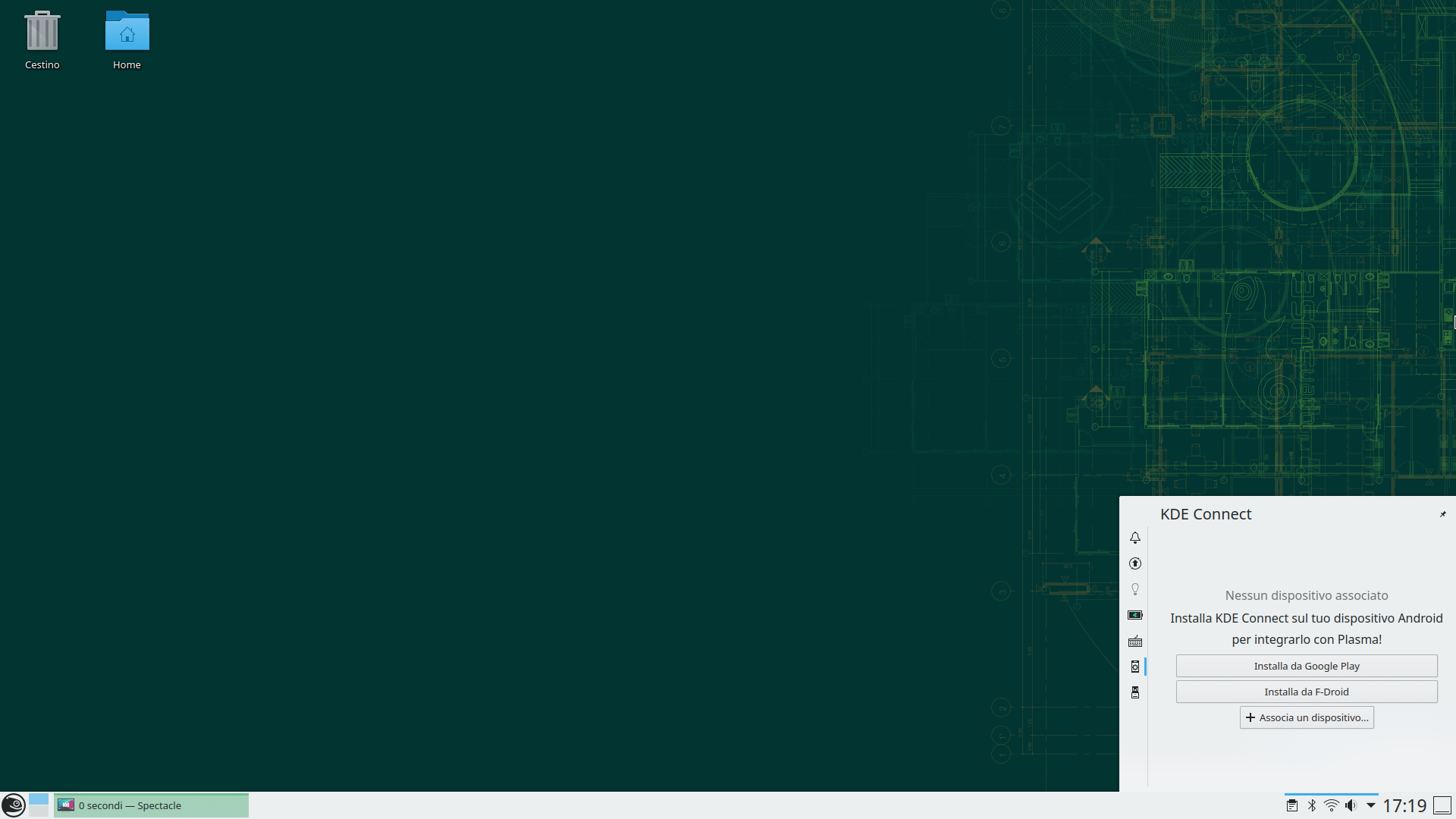Select the lightbulb icon in the sidebar
This screenshot has height=819, width=1456.
click(1135, 589)
